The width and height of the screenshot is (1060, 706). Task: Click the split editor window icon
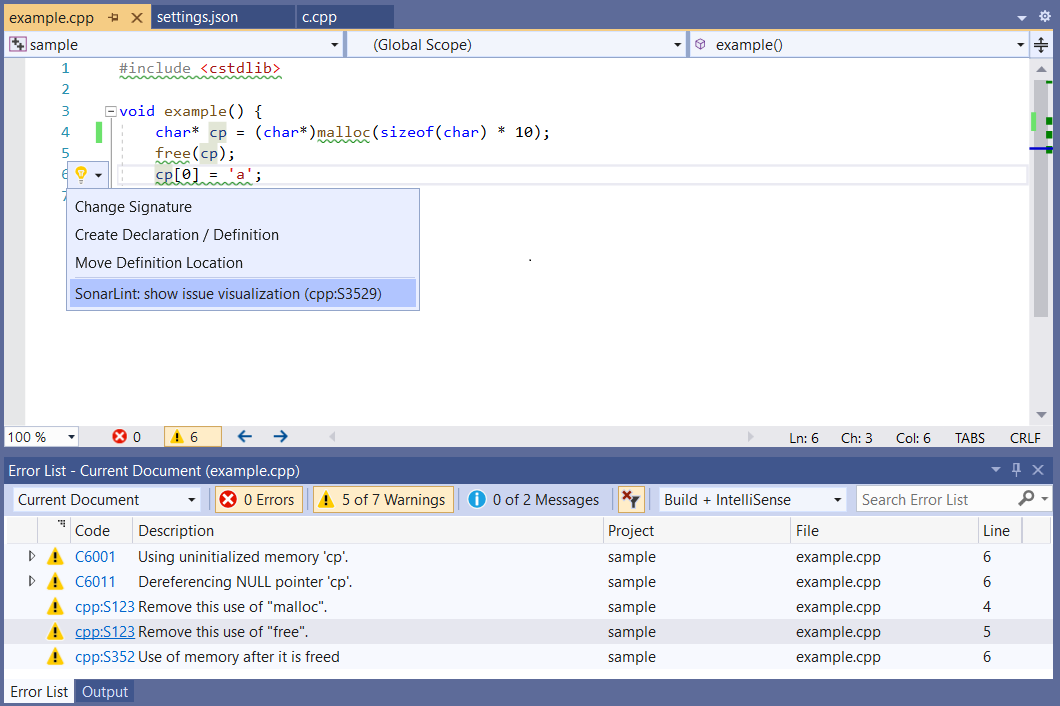tap(1041, 45)
